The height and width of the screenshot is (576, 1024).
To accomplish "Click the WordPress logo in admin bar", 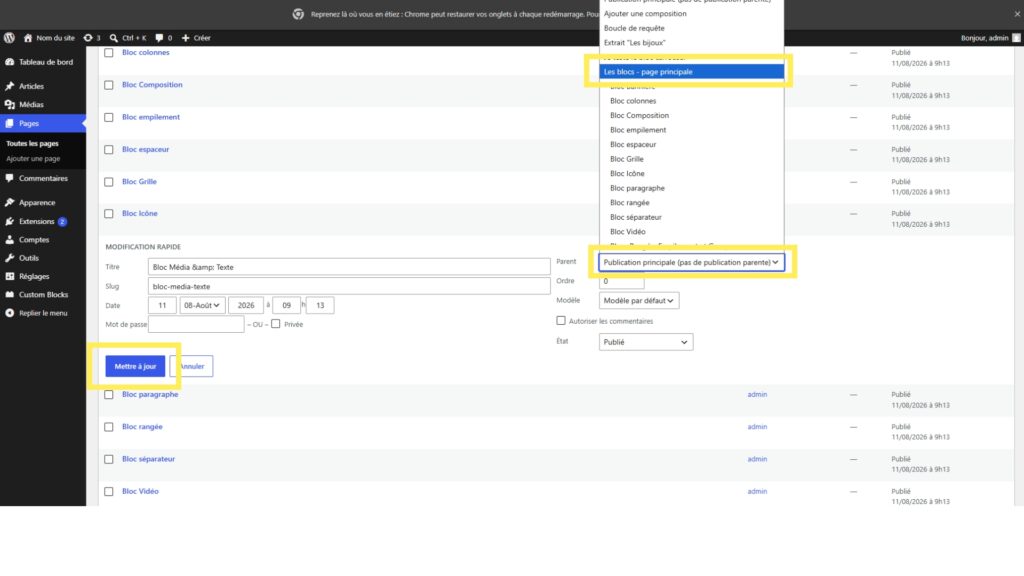I will (x=9, y=38).
